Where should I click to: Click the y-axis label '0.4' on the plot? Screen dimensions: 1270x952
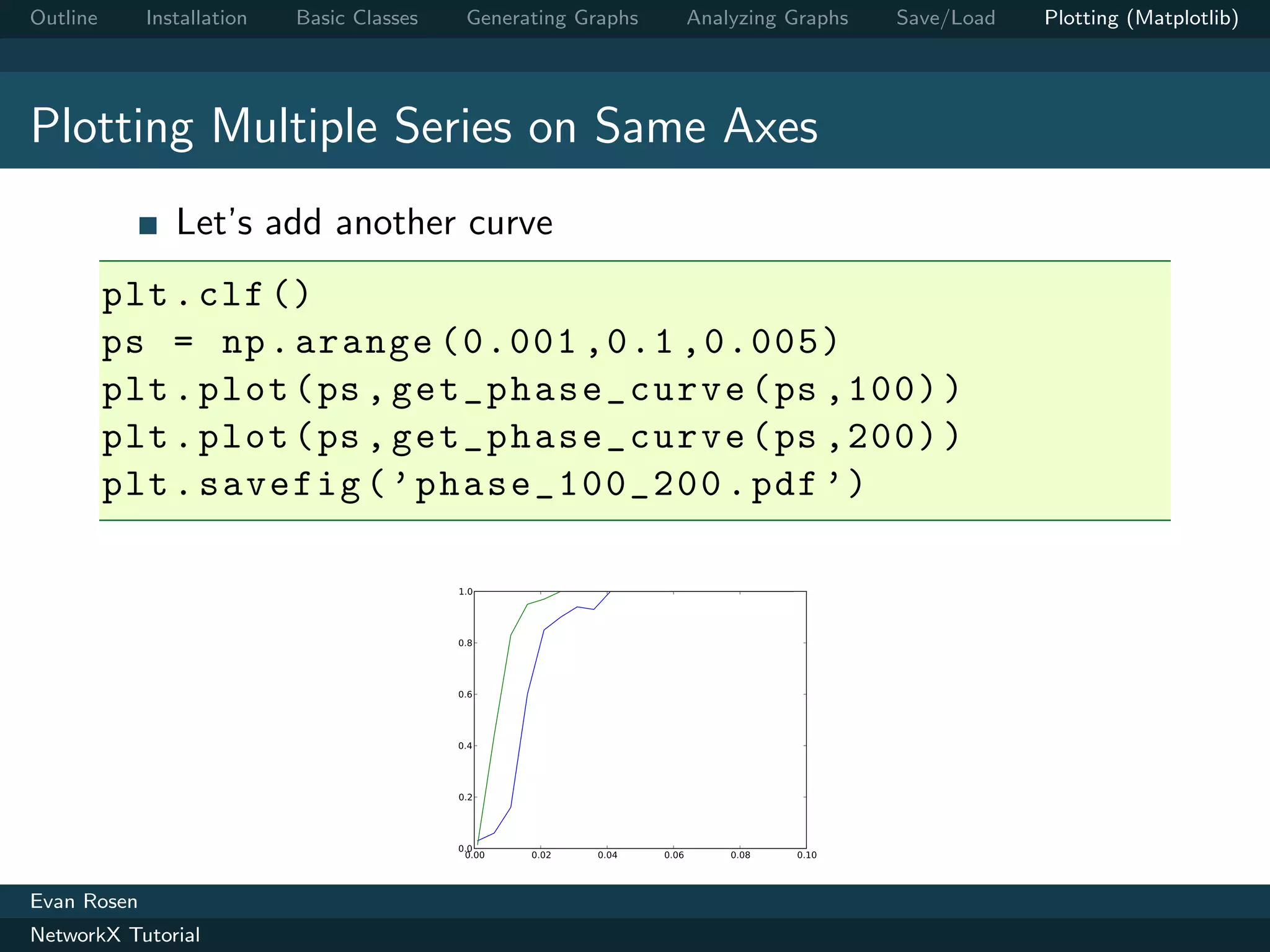pos(465,746)
